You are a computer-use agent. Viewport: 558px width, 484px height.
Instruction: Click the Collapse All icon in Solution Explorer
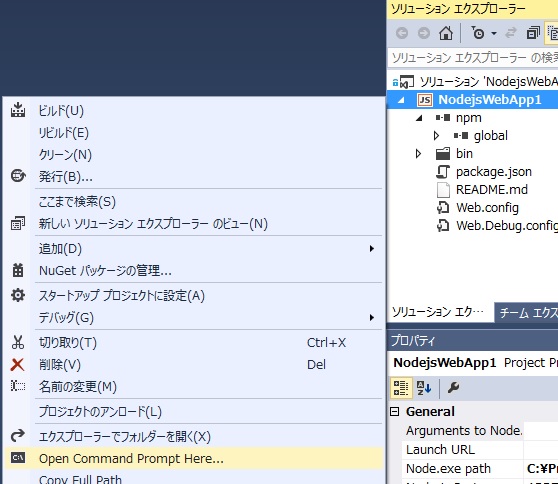[x=533, y=33]
